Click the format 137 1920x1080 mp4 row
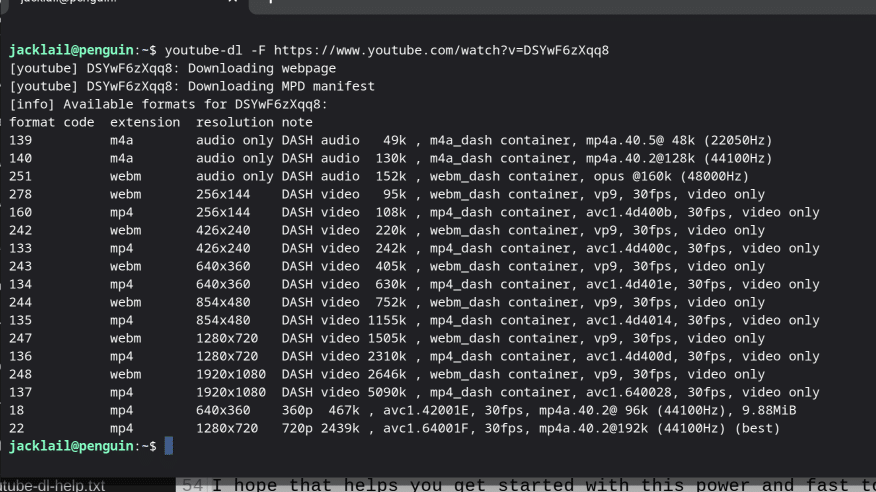The image size is (876, 492). (x=414, y=393)
